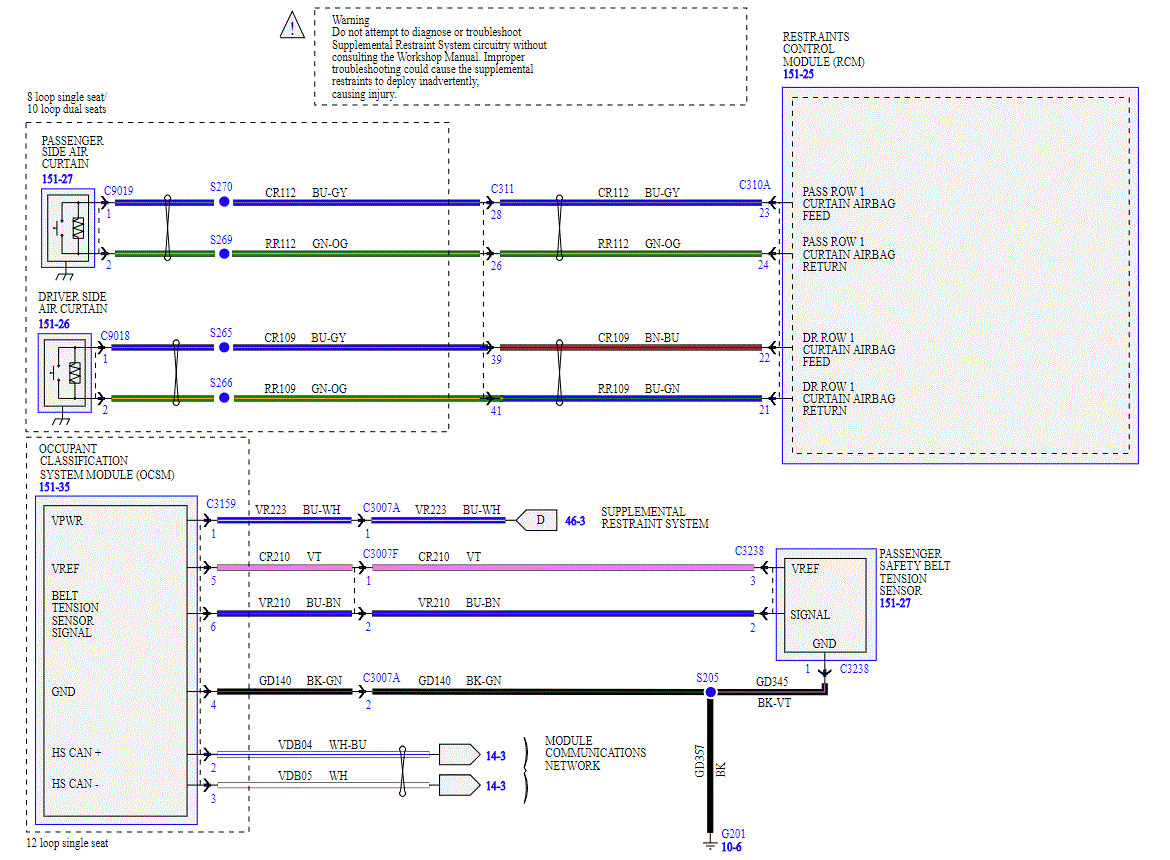Click connector label C310A
This screenshot has height=860, width=1170.
[754, 185]
